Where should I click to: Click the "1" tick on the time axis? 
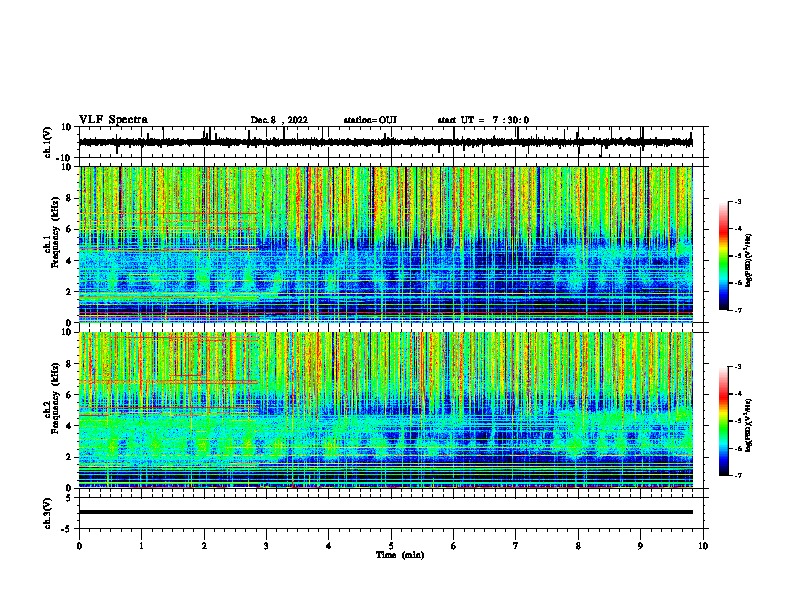141,546
